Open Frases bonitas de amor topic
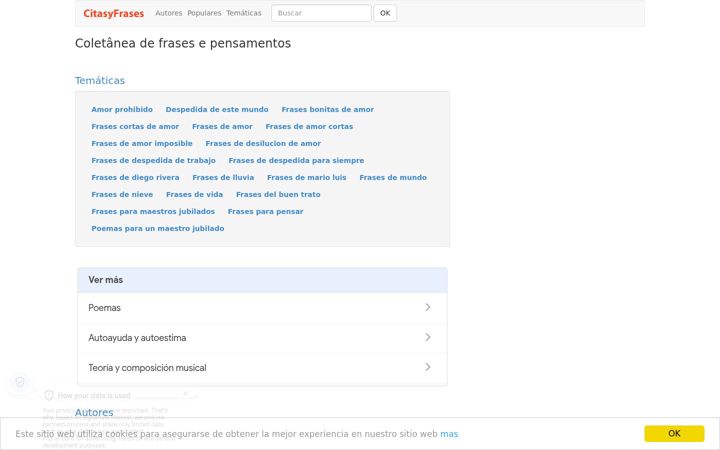 pos(327,109)
